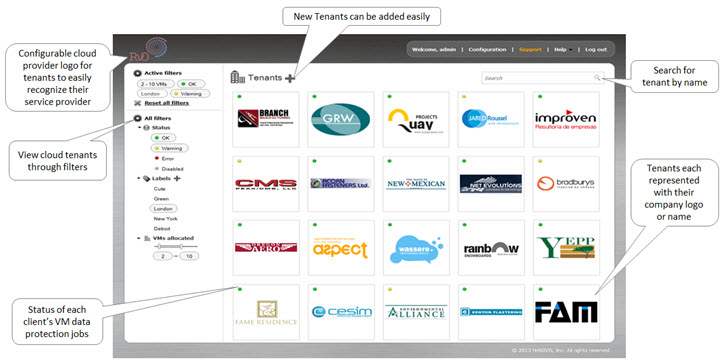Open the Help dropdown menu
The image size is (724, 361).
pos(562,49)
